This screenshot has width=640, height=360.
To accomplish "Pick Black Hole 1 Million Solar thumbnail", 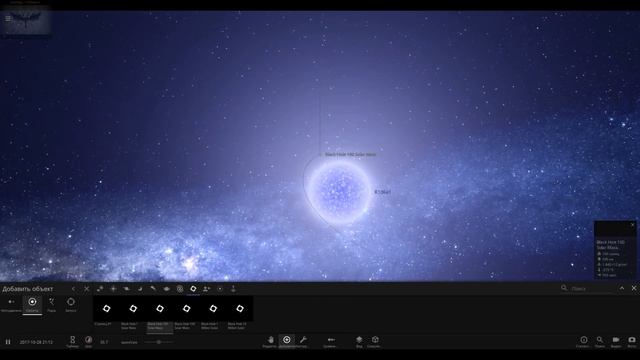I will click(213, 309).
